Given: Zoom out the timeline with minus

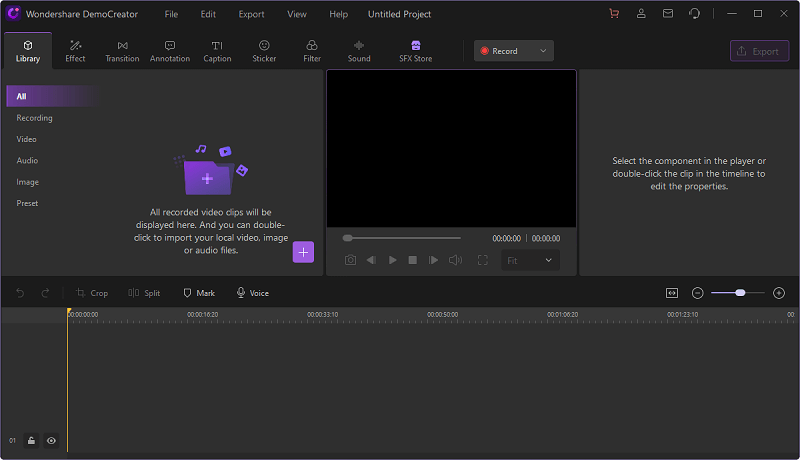Looking at the screenshot, I should (x=697, y=293).
